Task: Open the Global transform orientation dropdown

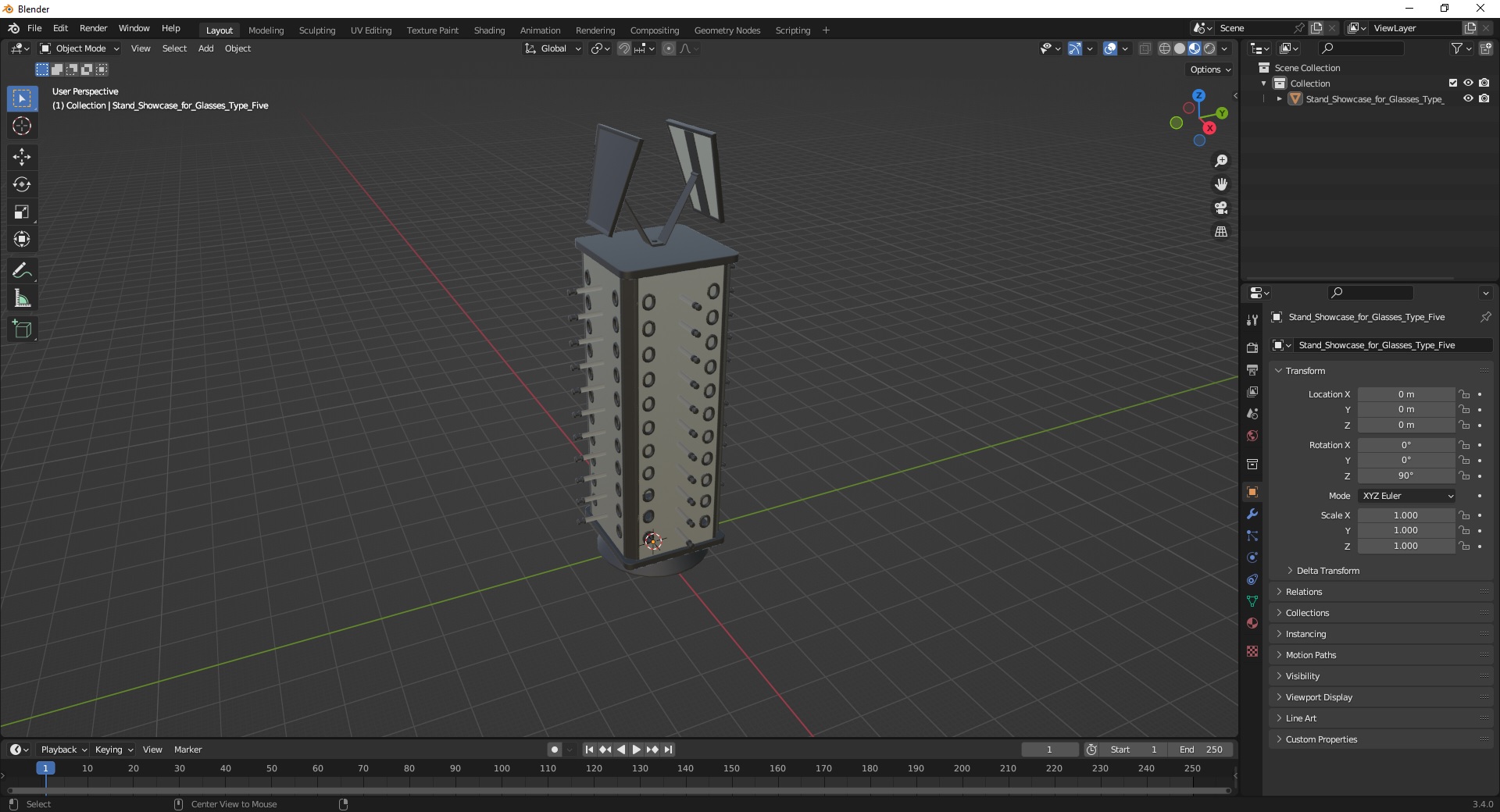Action: click(552, 48)
